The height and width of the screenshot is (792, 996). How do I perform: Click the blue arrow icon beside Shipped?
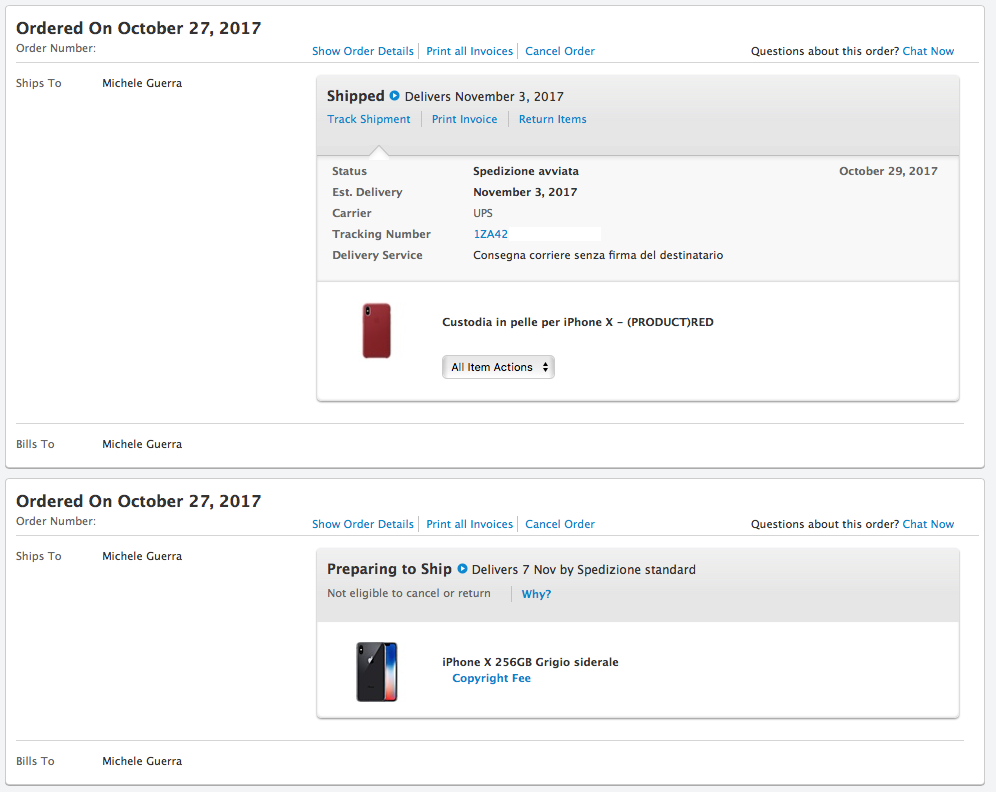point(394,96)
